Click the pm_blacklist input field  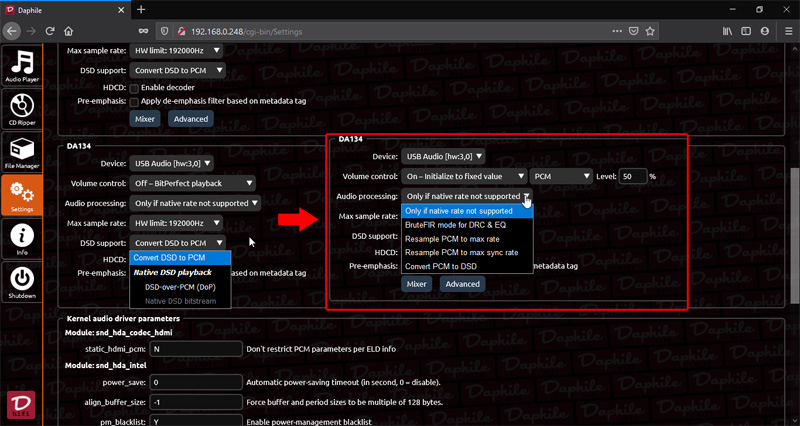196,422
